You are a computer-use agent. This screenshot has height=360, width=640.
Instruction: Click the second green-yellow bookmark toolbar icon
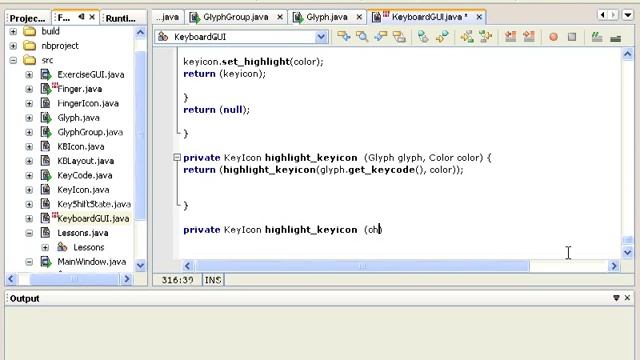click(442, 37)
